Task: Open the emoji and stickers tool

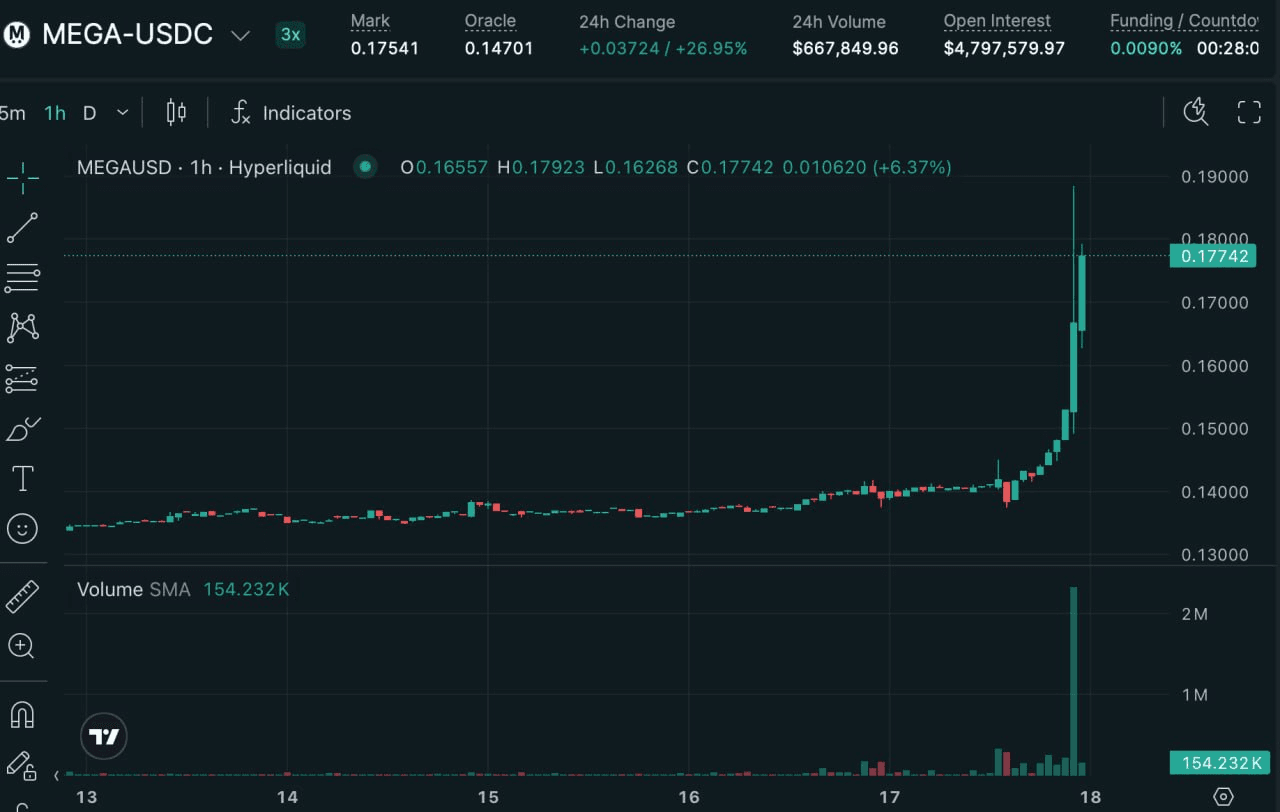Action: coord(22,528)
